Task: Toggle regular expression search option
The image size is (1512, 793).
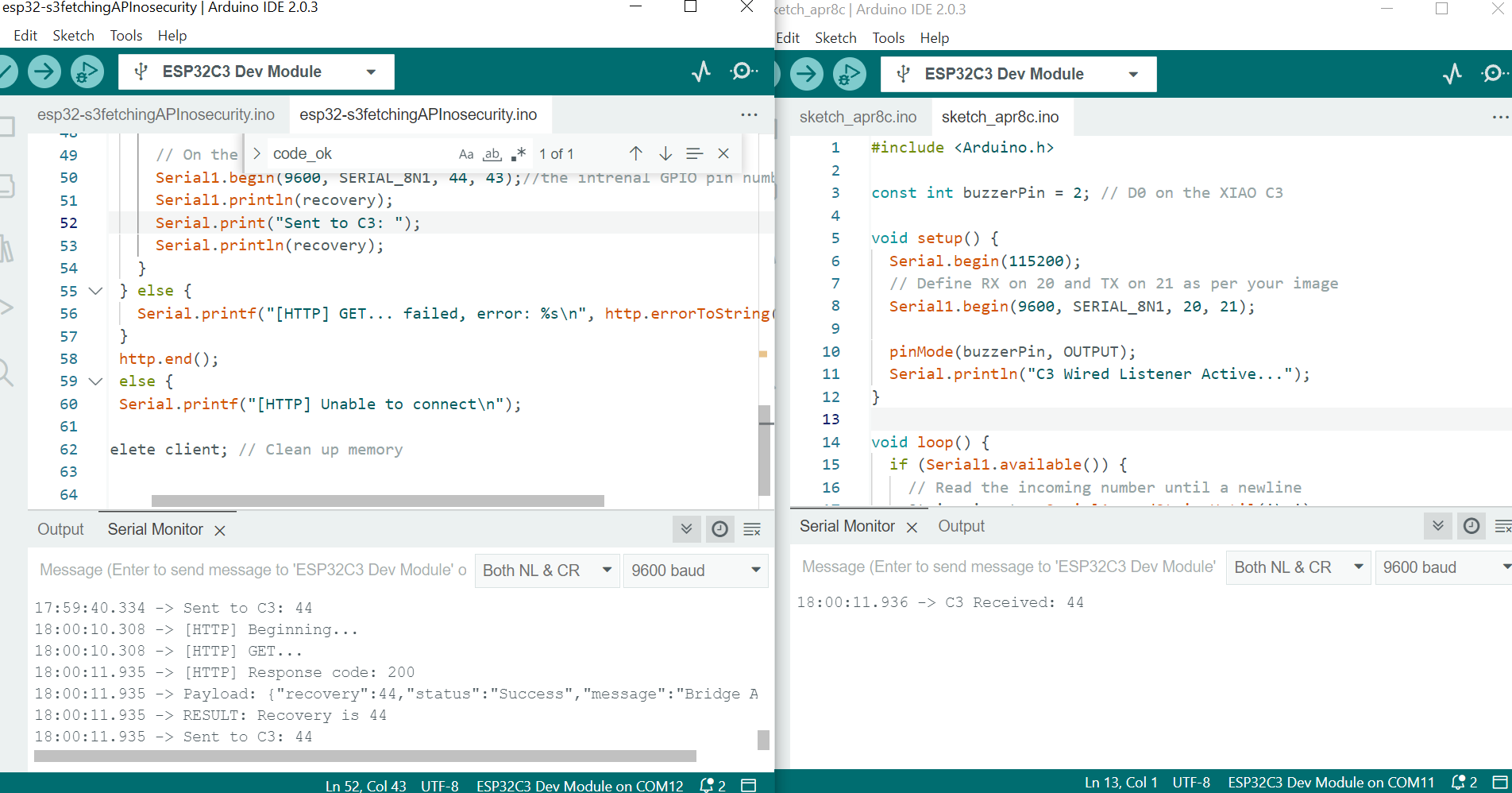Action: point(519,154)
